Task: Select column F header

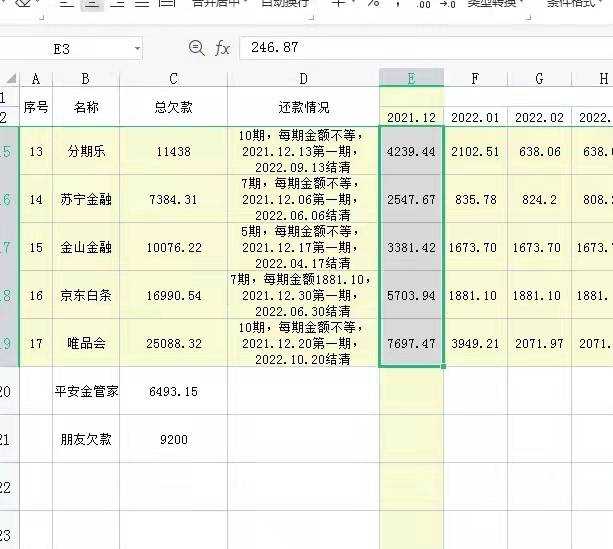Action: tap(475, 79)
